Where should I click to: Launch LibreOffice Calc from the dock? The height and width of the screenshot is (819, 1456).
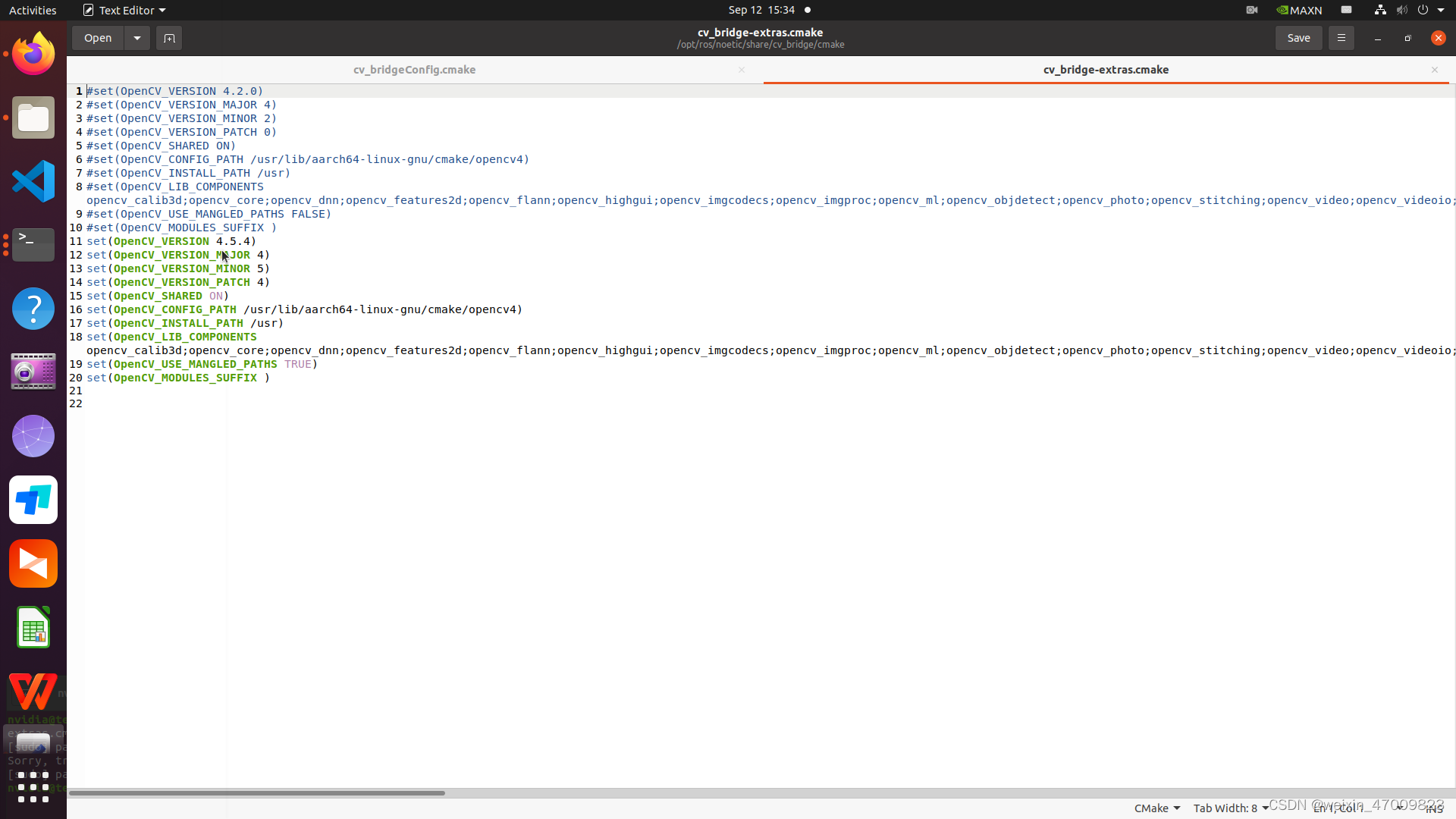pyautogui.click(x=33, y=627)
